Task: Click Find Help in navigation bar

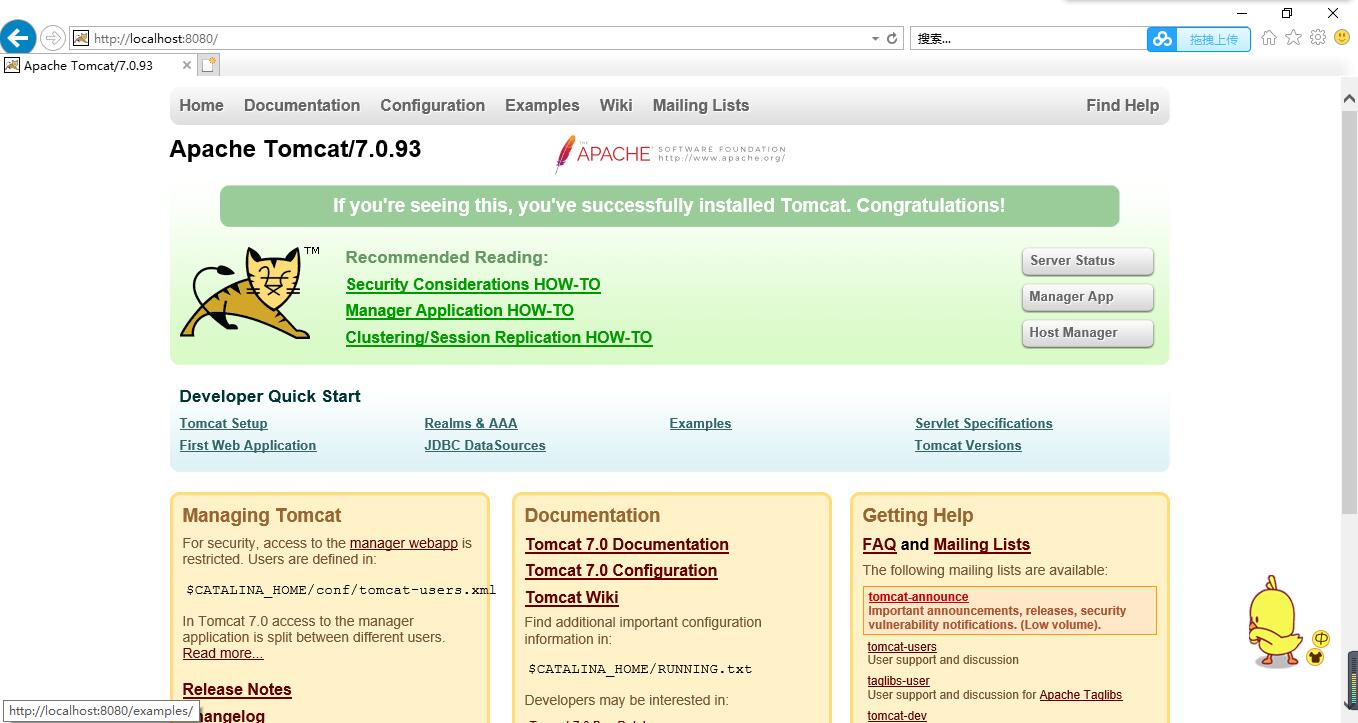Action: (1122, 106)
